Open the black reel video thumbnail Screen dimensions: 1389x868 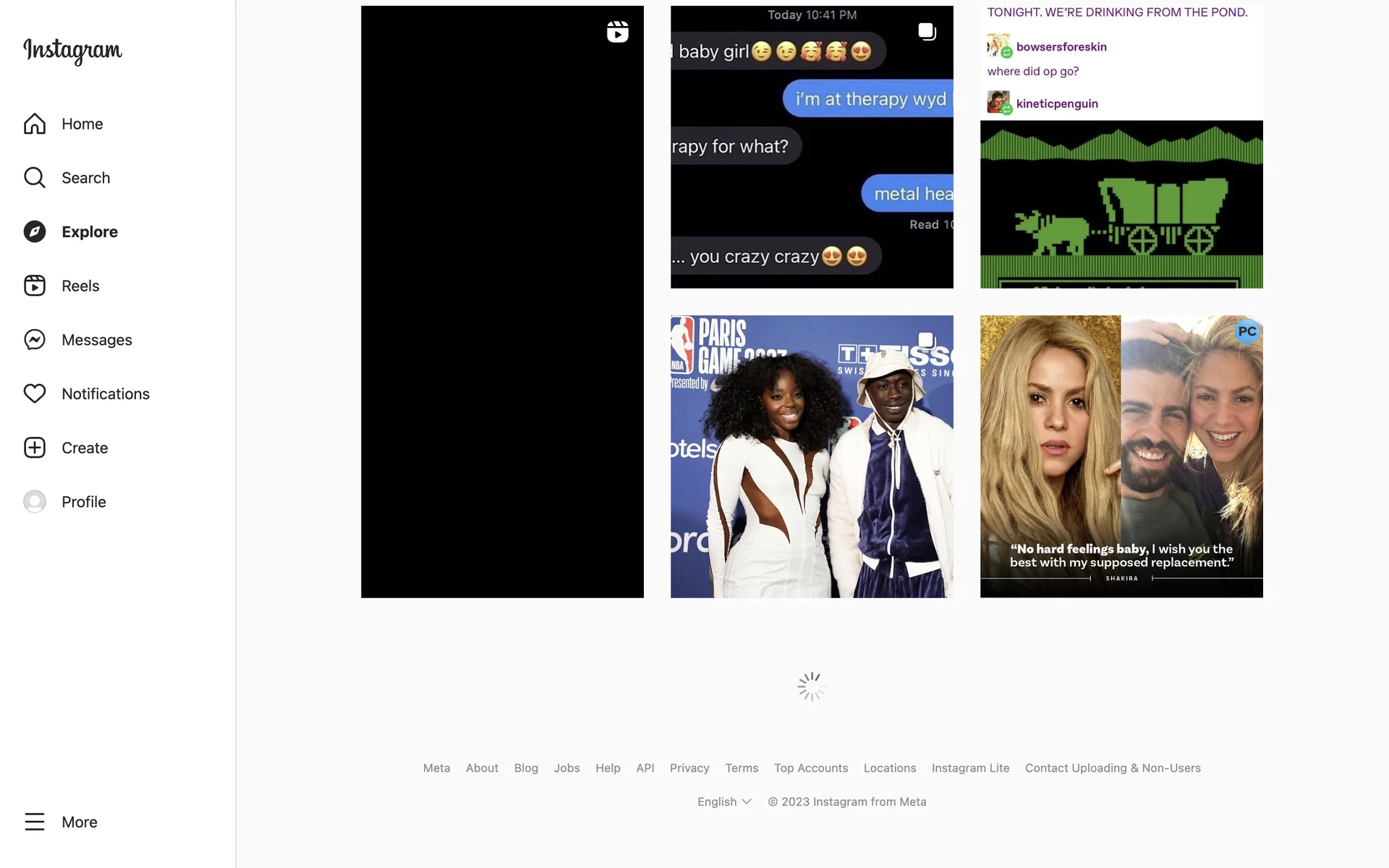pos(502,302)
